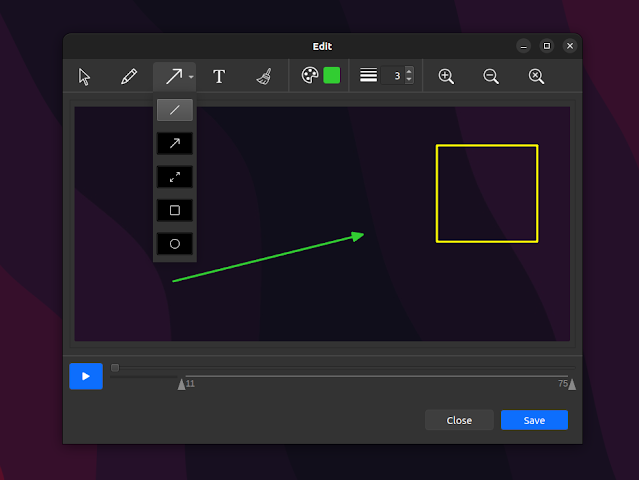Screen dimensions: 639x480
Task: Choose the double-headed arrow shape option
Action: pyautogui.click(x=175, y=177)
